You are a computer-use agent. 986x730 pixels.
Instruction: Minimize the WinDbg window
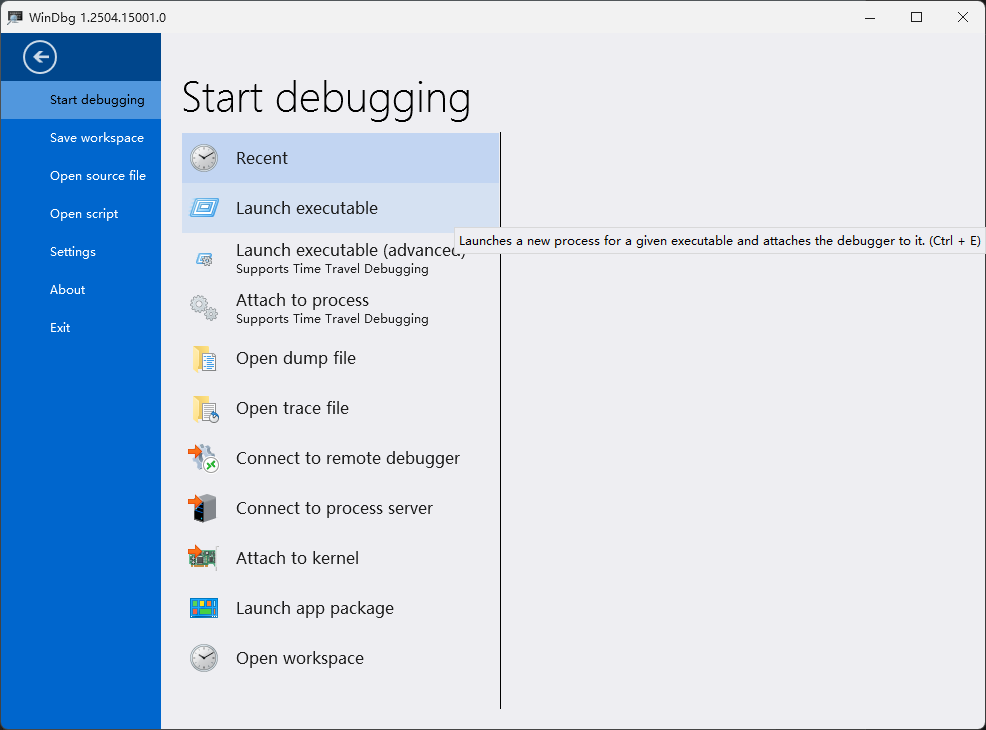(x=870, y=17)
